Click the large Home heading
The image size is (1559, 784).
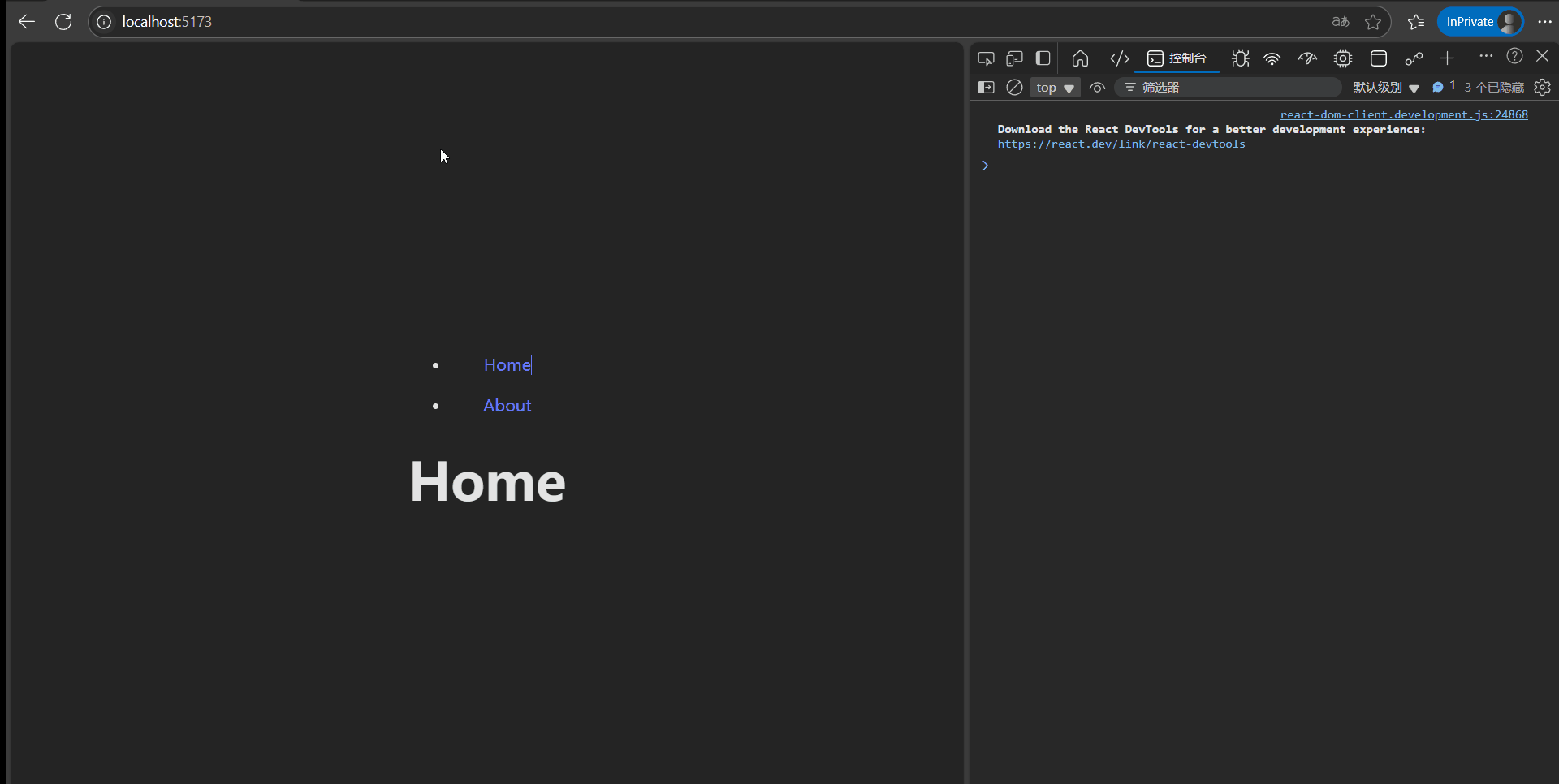[487, 482]
